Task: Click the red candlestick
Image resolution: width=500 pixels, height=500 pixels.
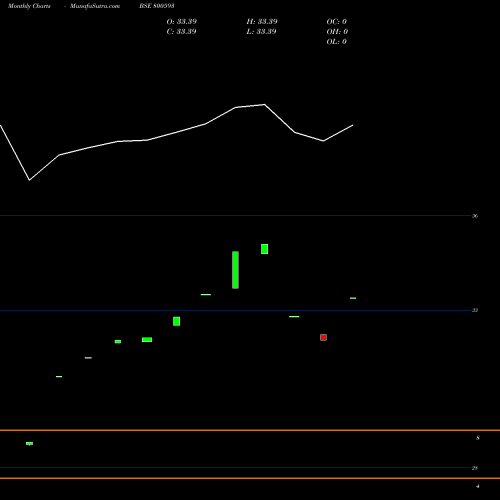Action: pyautogui.click(x=323, y=337)
